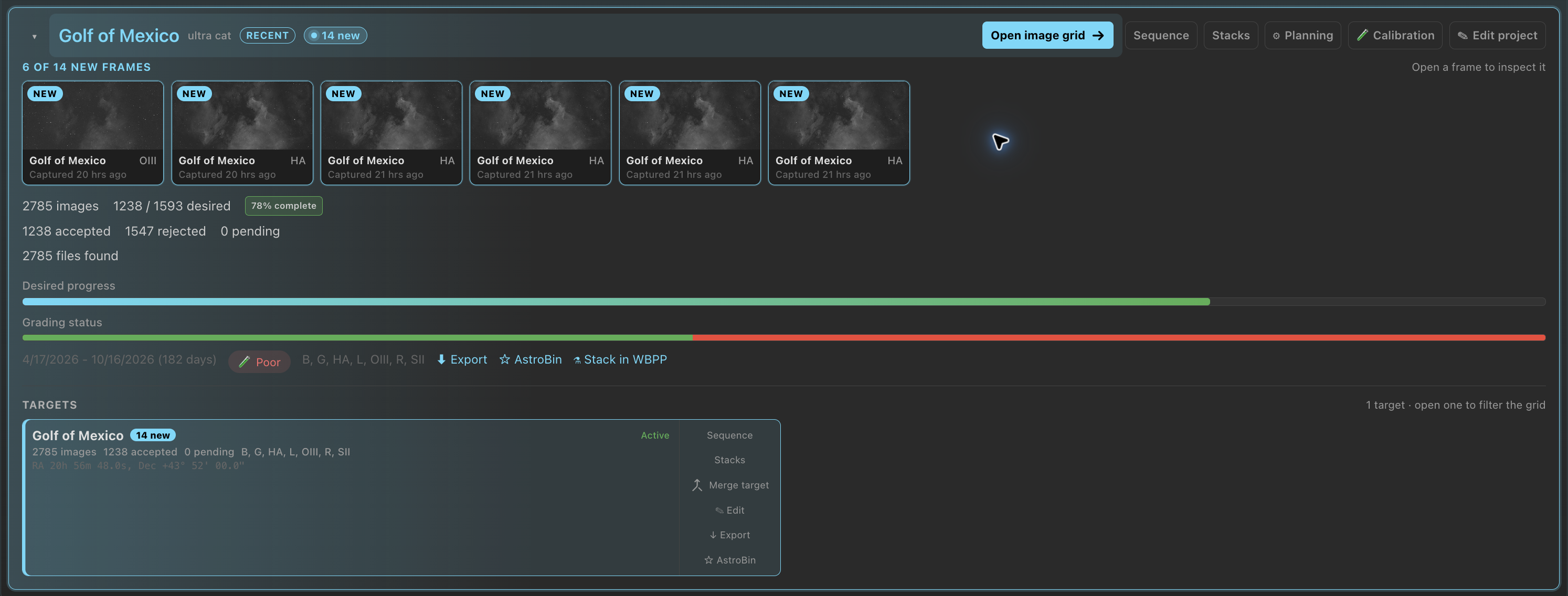This screenshot has height=596, width=1568.
Task: Click AstroBin in the target card menu
Action: pos(729,559)
